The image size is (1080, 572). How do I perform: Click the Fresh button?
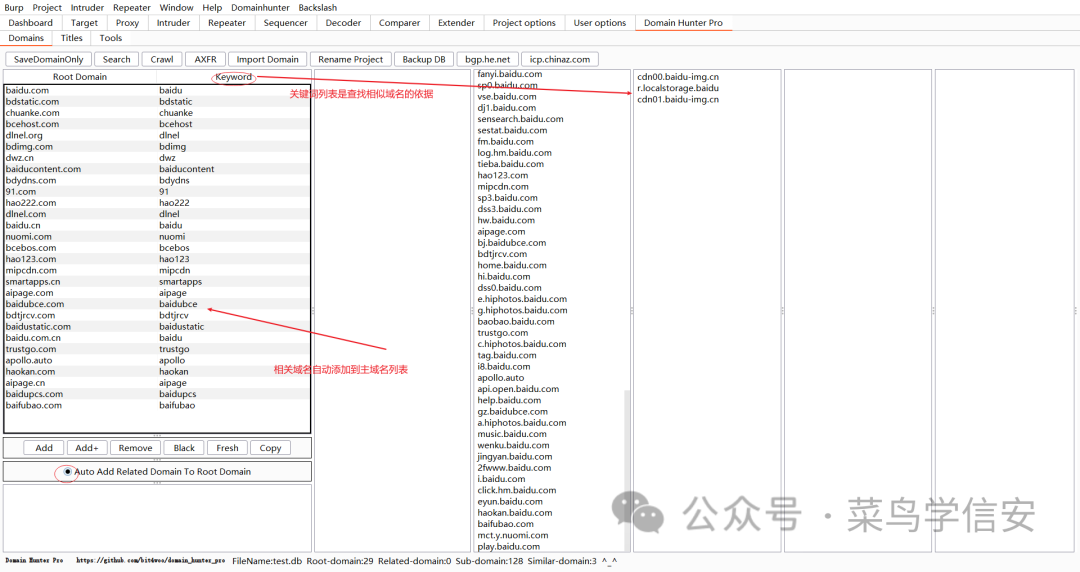tap(227, 448)
